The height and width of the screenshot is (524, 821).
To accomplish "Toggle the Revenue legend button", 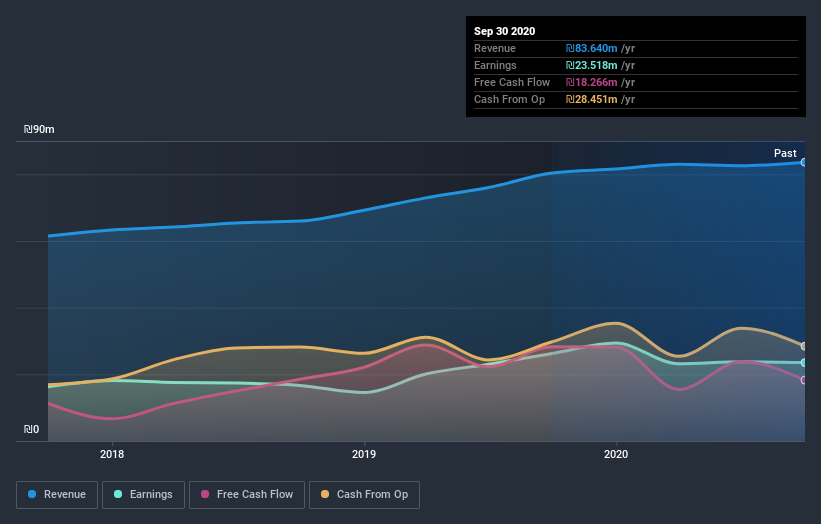I will (x=57, y=495).
